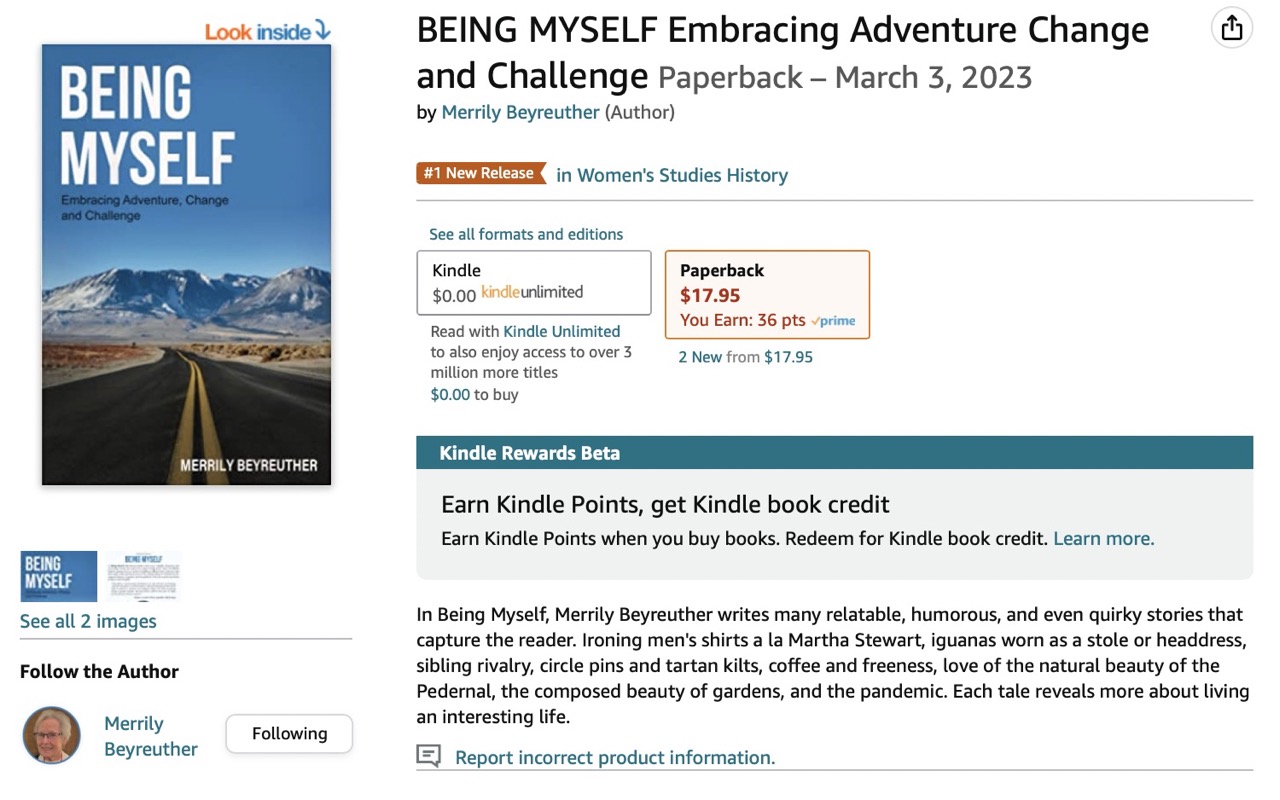Toggle the Following button for the author

click(289, 734)
